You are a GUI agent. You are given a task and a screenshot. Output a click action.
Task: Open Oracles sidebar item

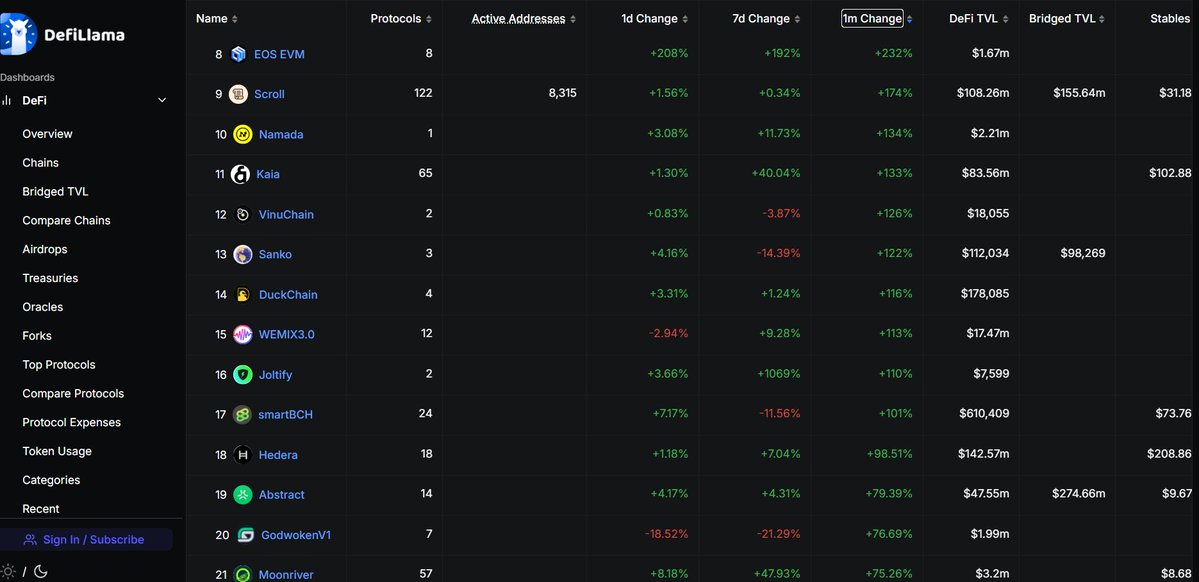(x=43, y=307)
